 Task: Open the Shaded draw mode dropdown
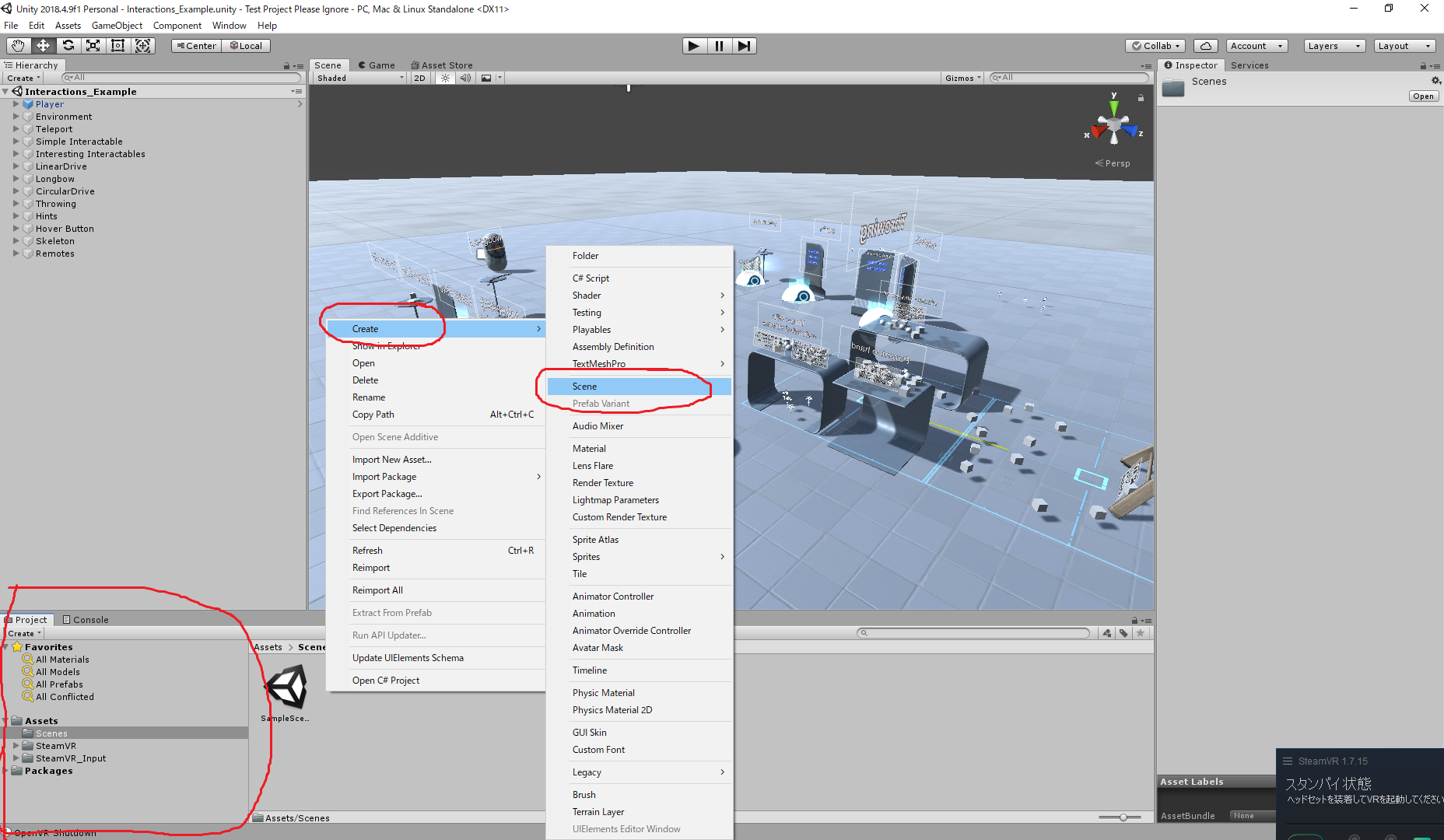tap(358, 78)
